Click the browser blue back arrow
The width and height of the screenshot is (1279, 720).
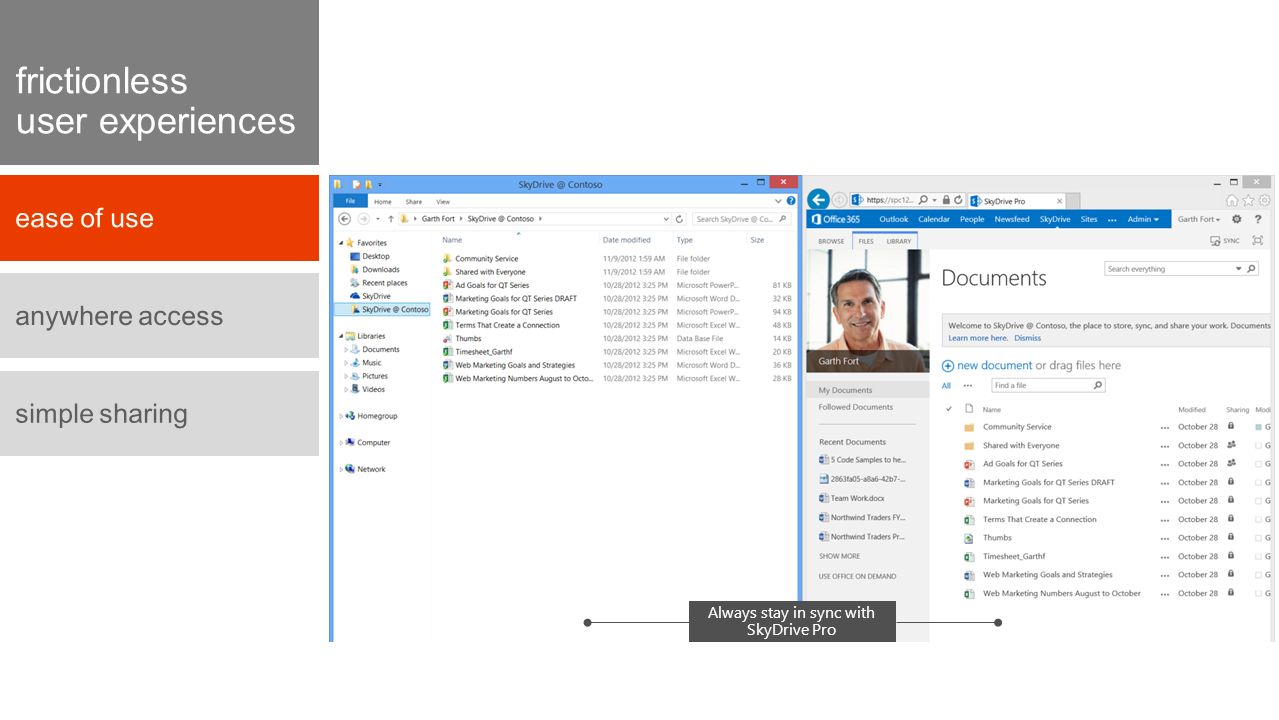click(818, 200)
